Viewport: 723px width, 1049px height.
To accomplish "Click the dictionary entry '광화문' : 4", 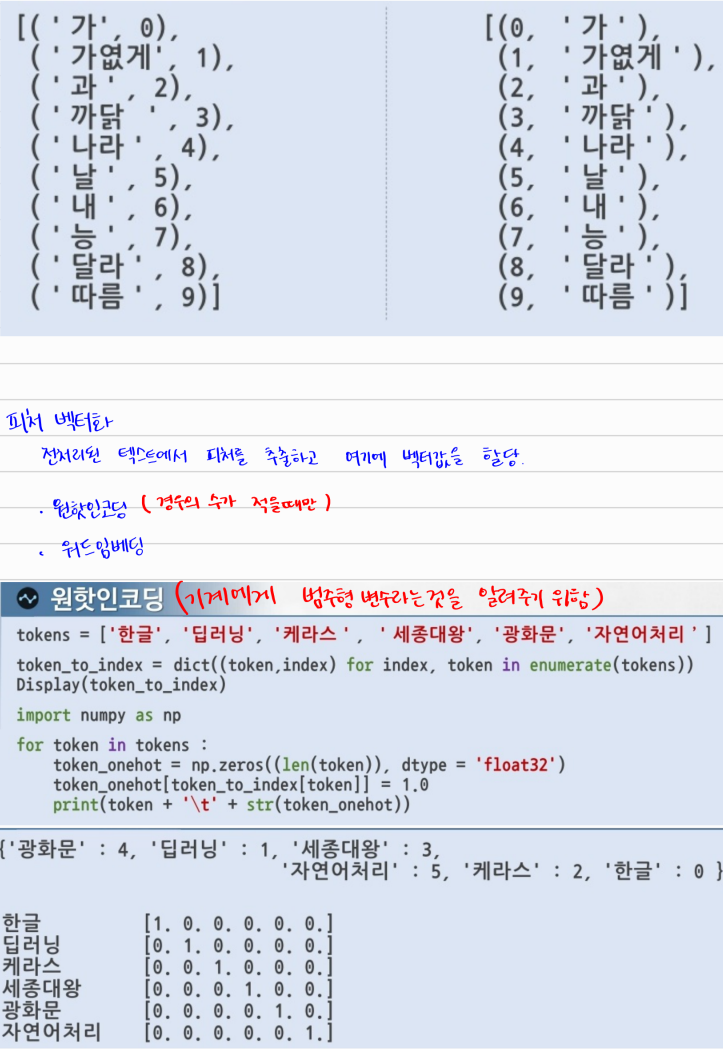I will 68,850.
